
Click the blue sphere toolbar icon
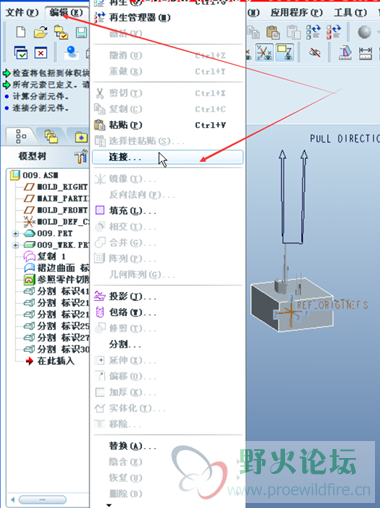71,52
